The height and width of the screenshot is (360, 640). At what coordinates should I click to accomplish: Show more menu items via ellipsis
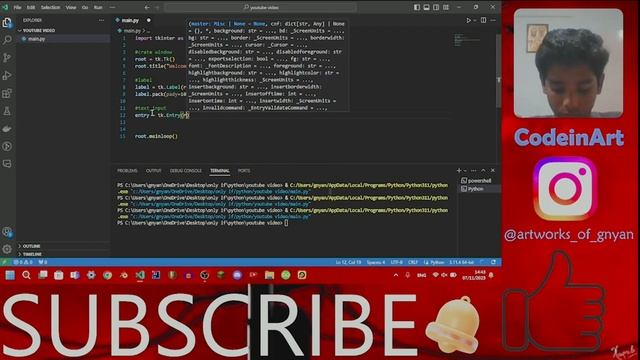[x=112, y=7]
